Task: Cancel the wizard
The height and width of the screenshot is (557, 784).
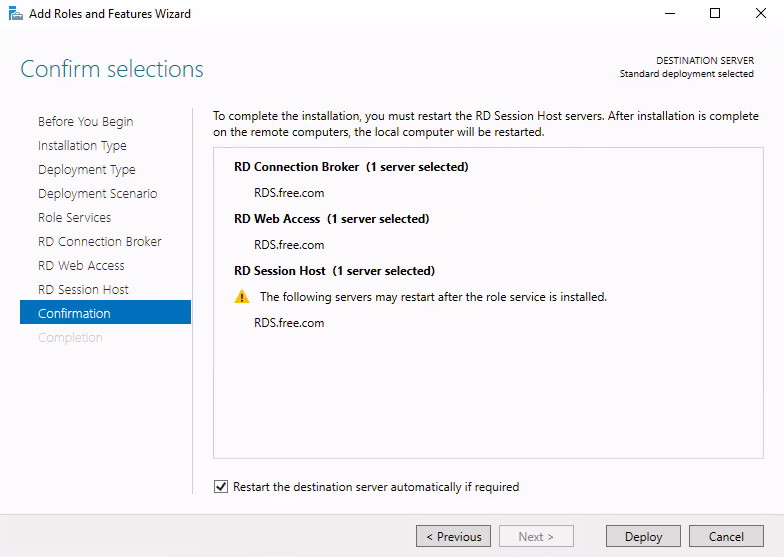Action: click(726, 536)
